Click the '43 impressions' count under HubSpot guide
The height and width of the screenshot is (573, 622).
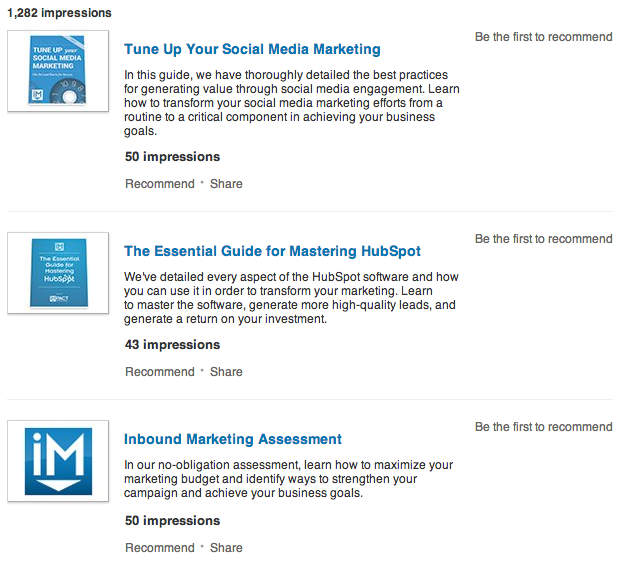click(x=172, y=345)
